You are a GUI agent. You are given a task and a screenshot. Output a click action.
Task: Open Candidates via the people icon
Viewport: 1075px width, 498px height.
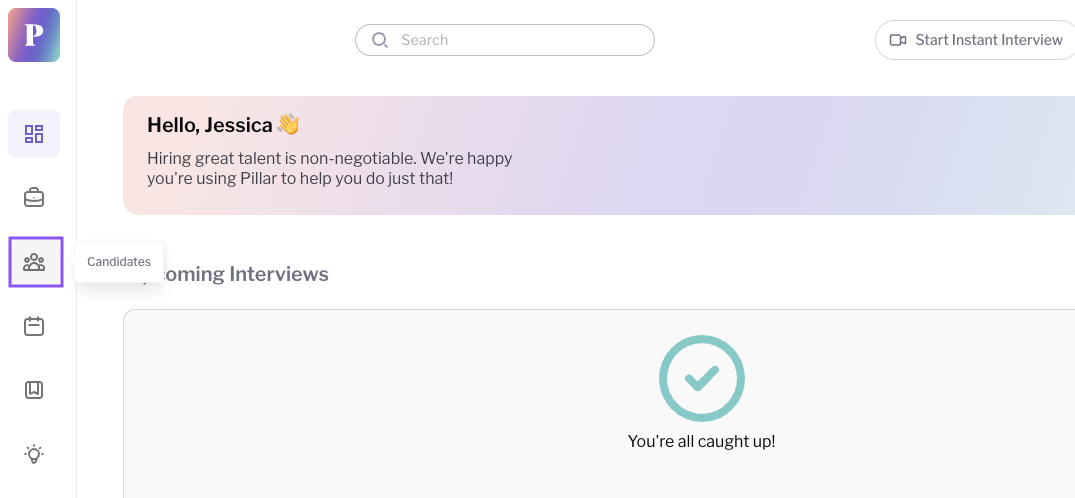(36, 262)
